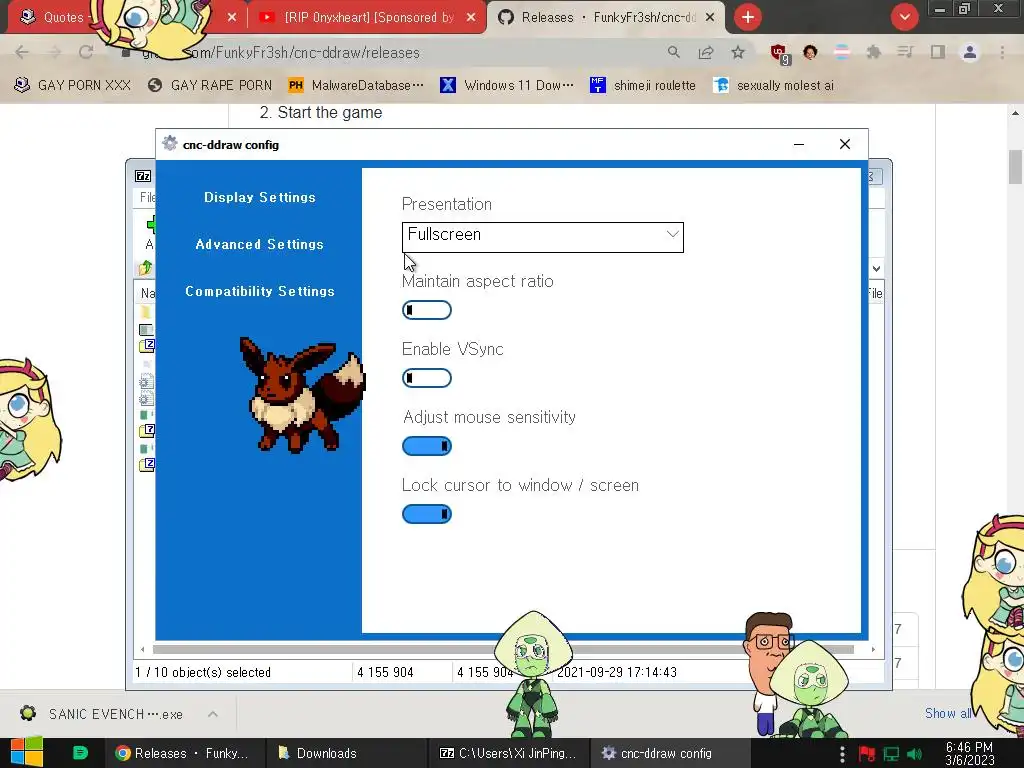The width and height of the screenshot is (1024, 768).
Task: Bookmark this page with star icon
Action: click(738, 52)
